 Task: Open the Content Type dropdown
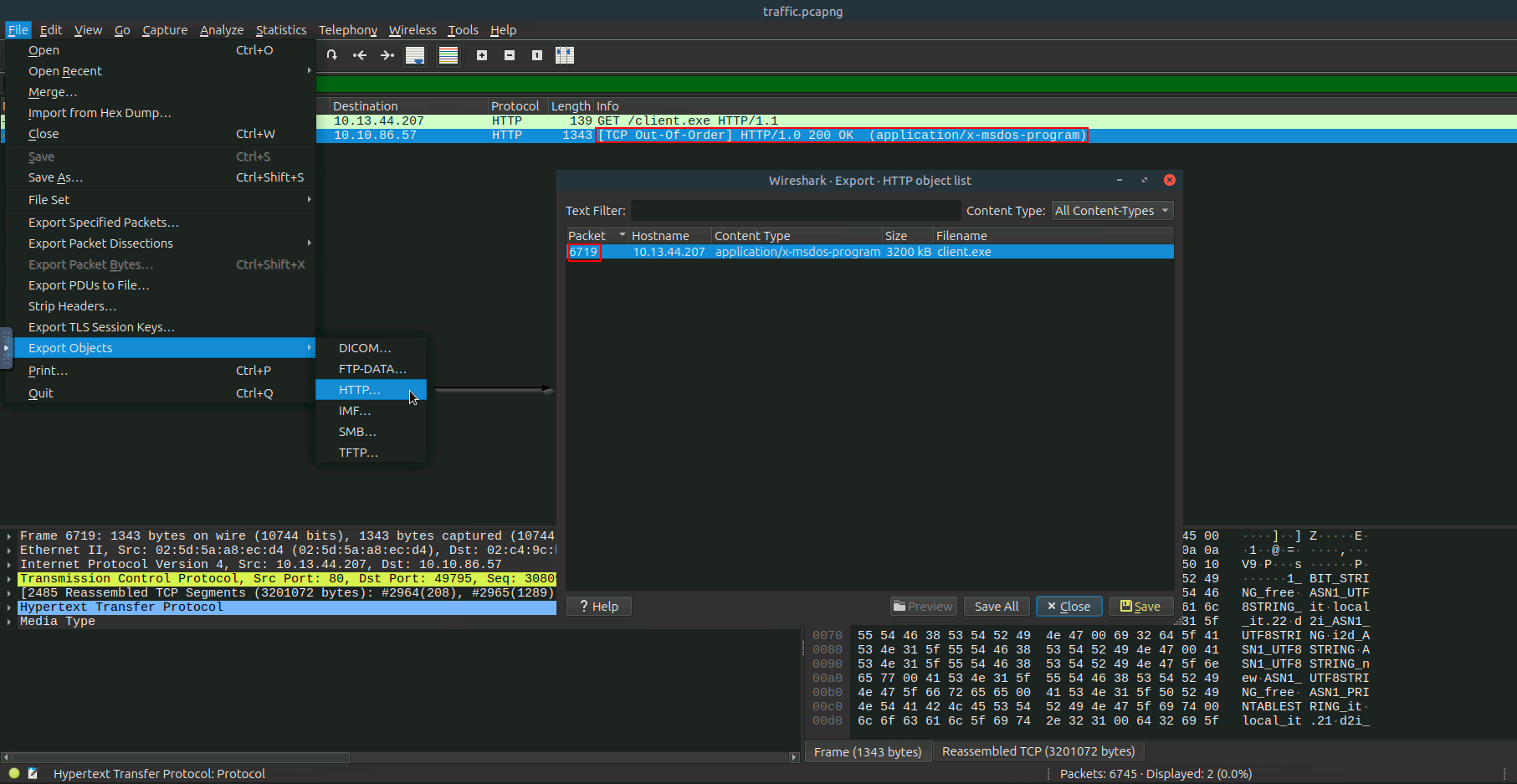click(1112, 211)
